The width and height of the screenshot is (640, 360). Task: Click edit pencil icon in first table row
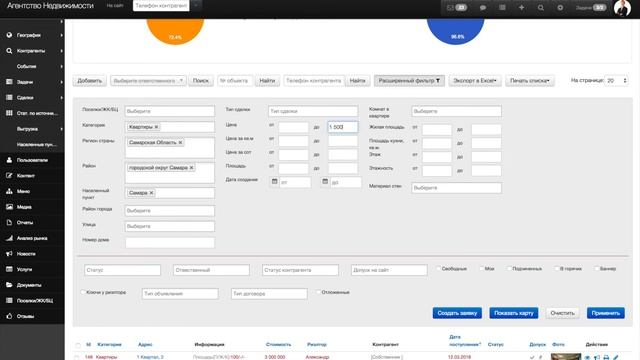coord(616,357)
